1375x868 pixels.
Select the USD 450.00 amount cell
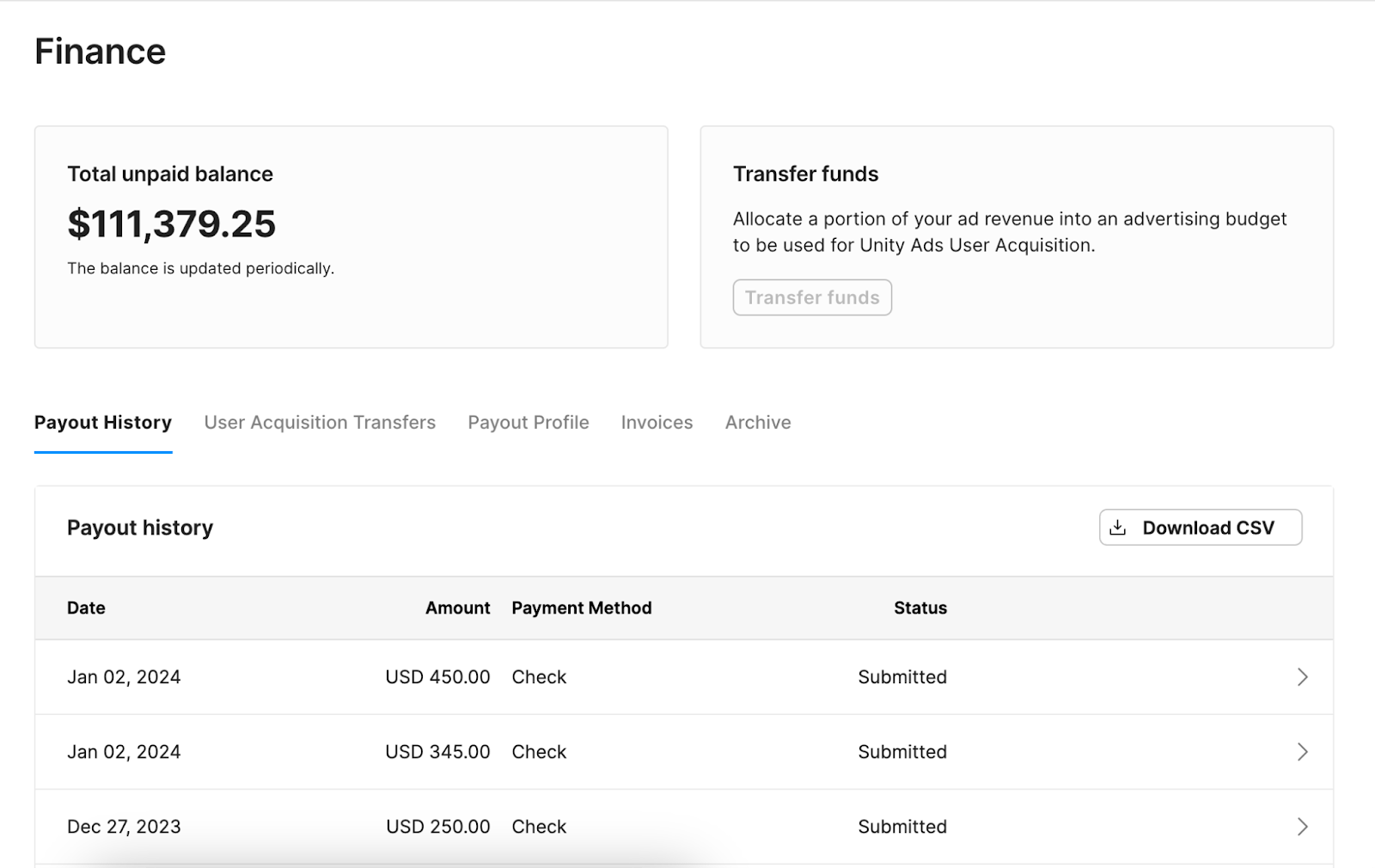(437, 677)
